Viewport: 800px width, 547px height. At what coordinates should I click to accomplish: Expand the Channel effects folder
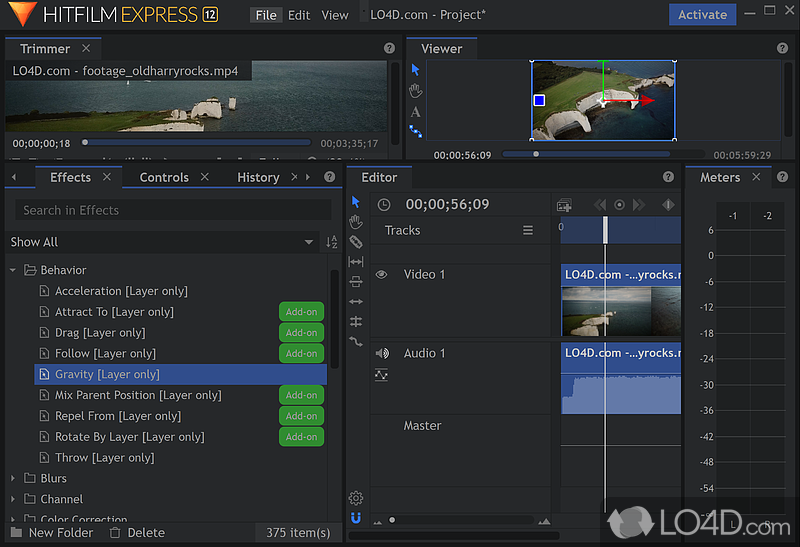[13, 499]
